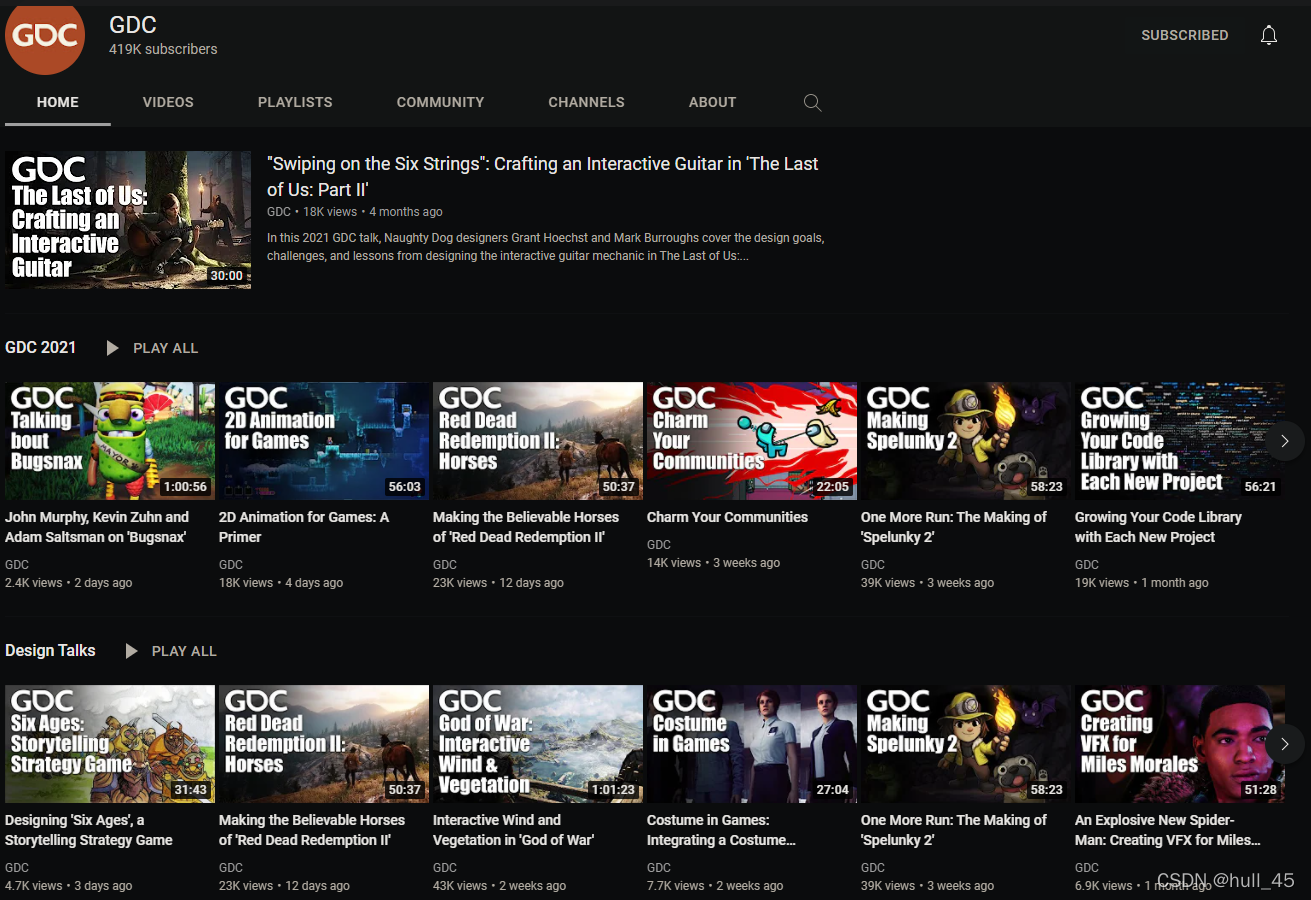The image size is (1311, 900).
Task: Go to the CHANNELS tab
Action: tap(586, 102)
